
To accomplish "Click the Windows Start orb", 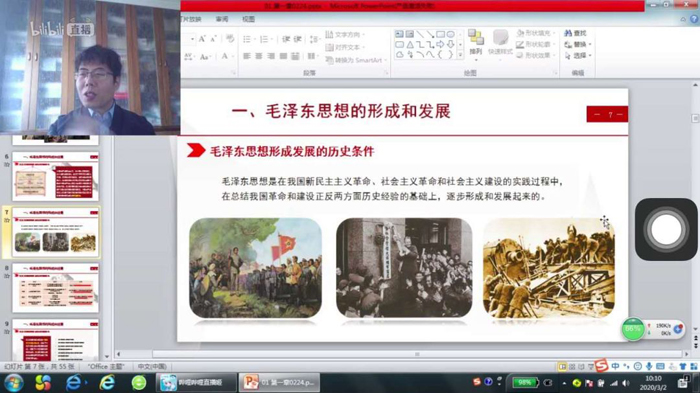I will click(x=14, y=383).
